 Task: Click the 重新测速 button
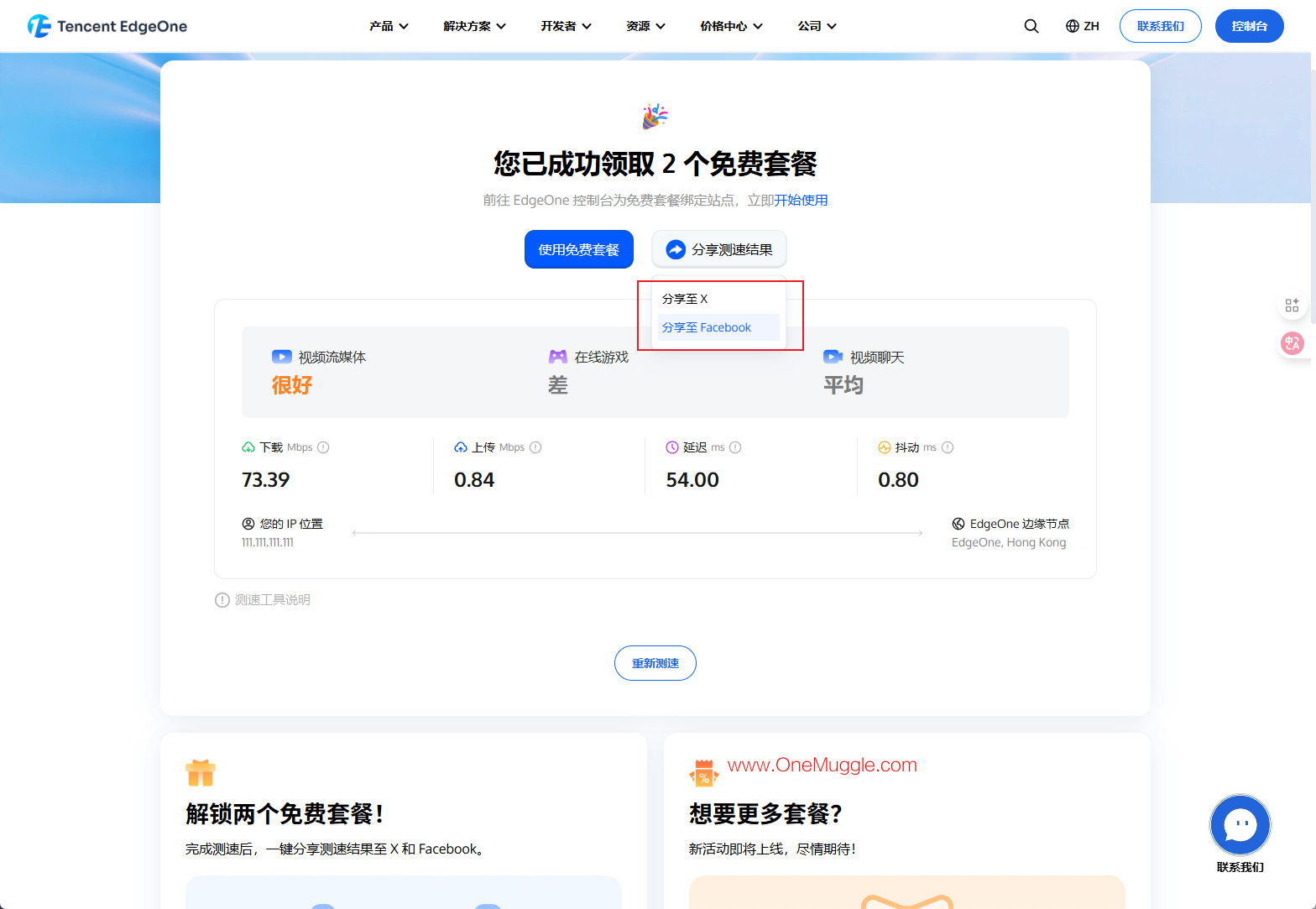tap(655, 663)
